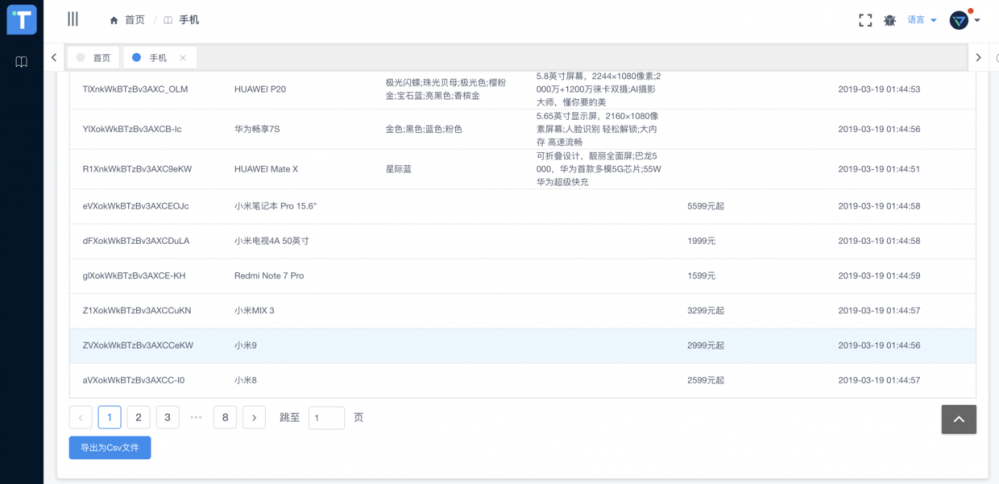This screenshot has width=999, height=484.
Task: Toggle fullscreen mode icon
Action: [x=865, y=20]
